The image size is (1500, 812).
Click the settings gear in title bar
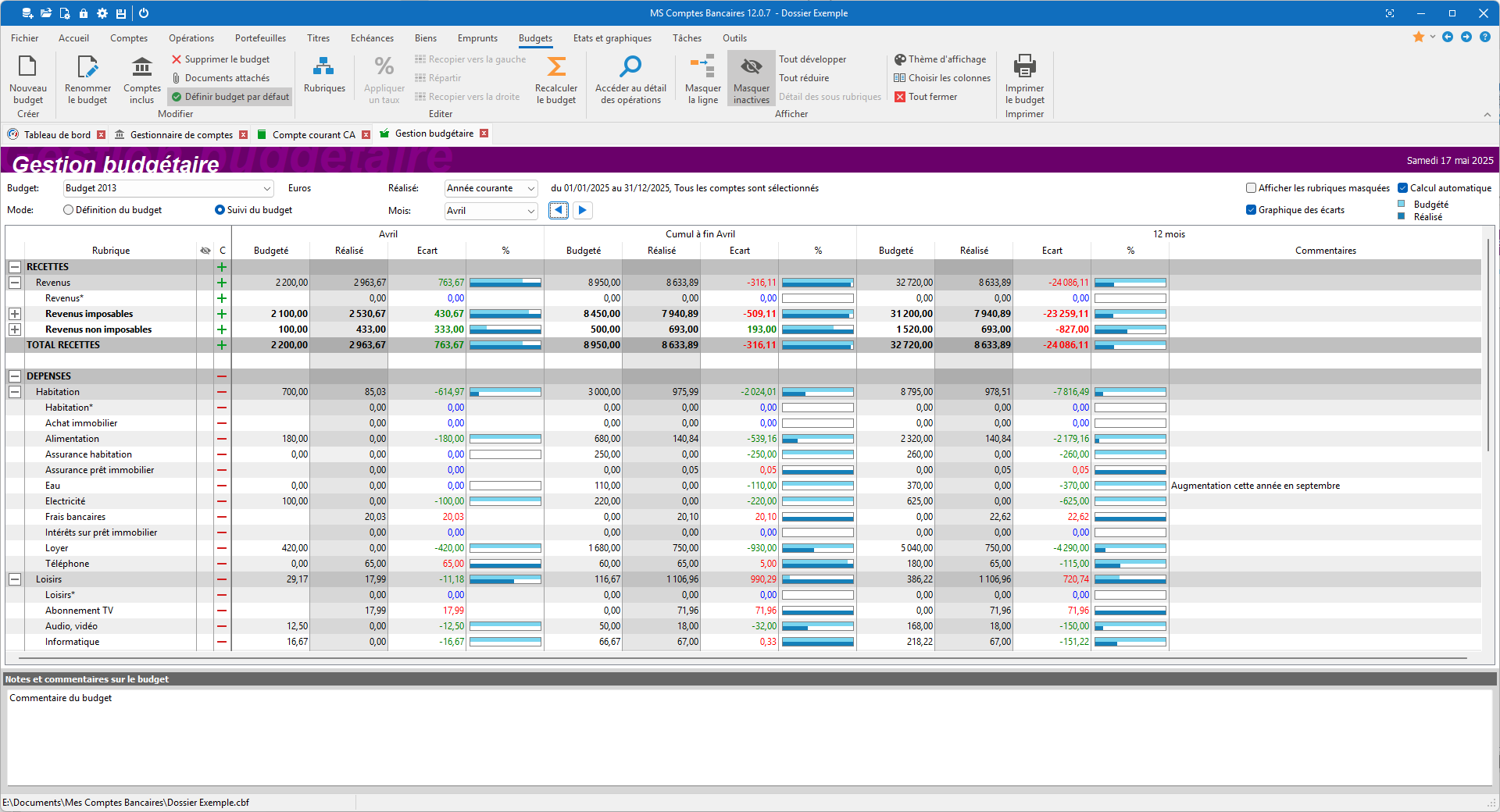click(x=102, y=13)
